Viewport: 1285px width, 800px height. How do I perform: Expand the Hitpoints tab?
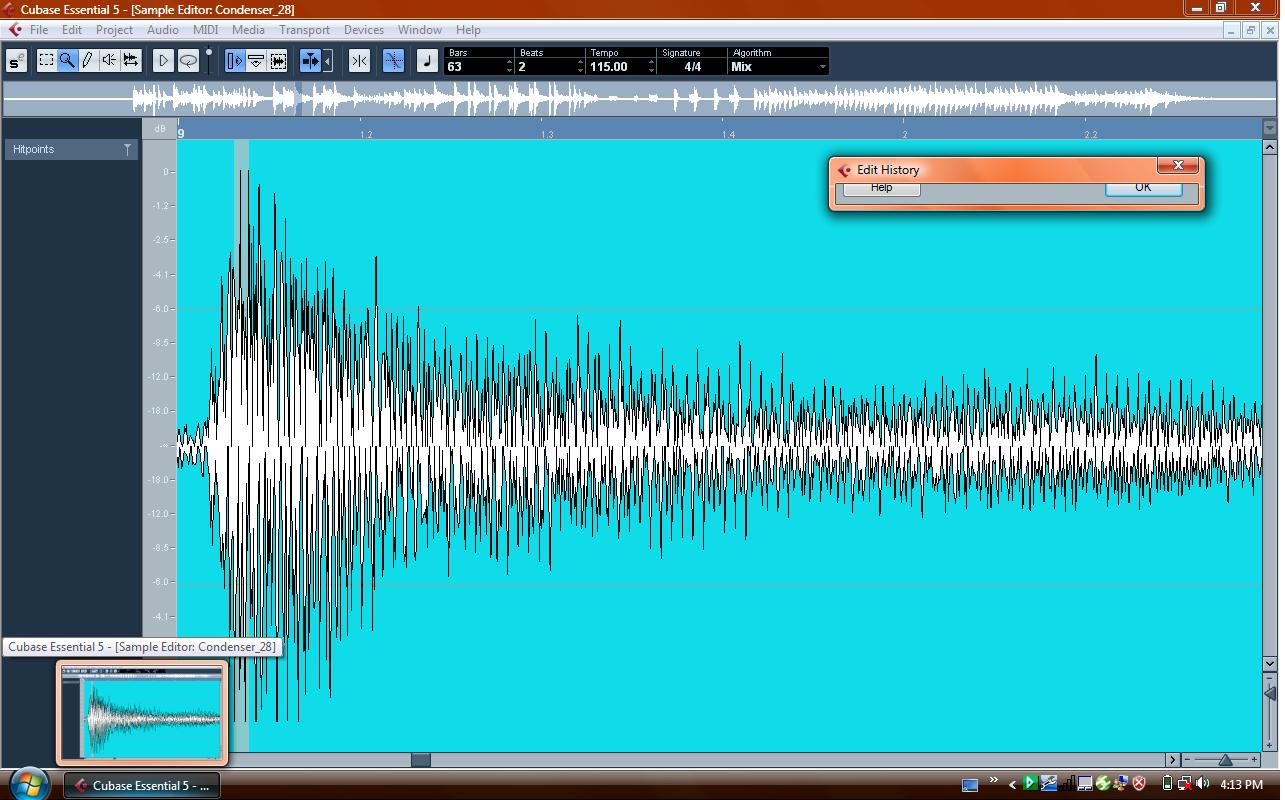(x=71, y=149)
